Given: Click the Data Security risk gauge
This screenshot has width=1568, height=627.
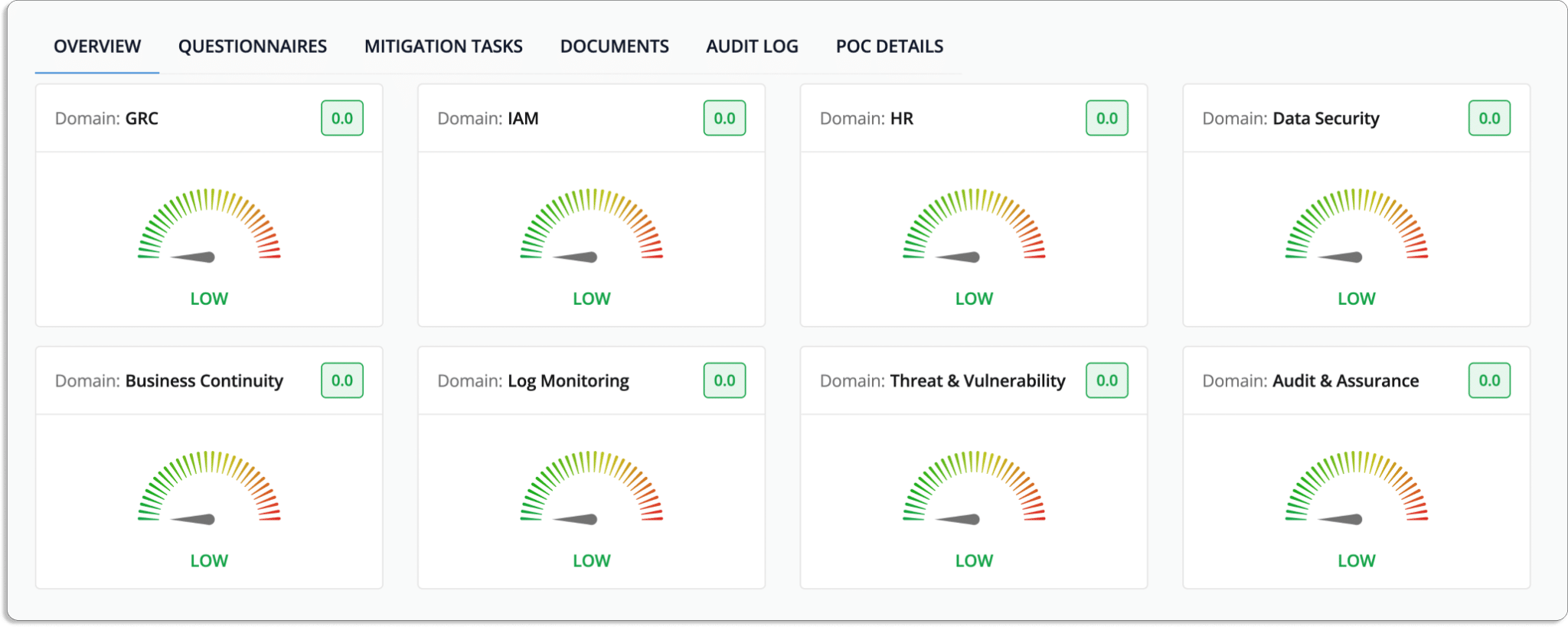Looking at the screenshot, I should [x=1357, y=224].
